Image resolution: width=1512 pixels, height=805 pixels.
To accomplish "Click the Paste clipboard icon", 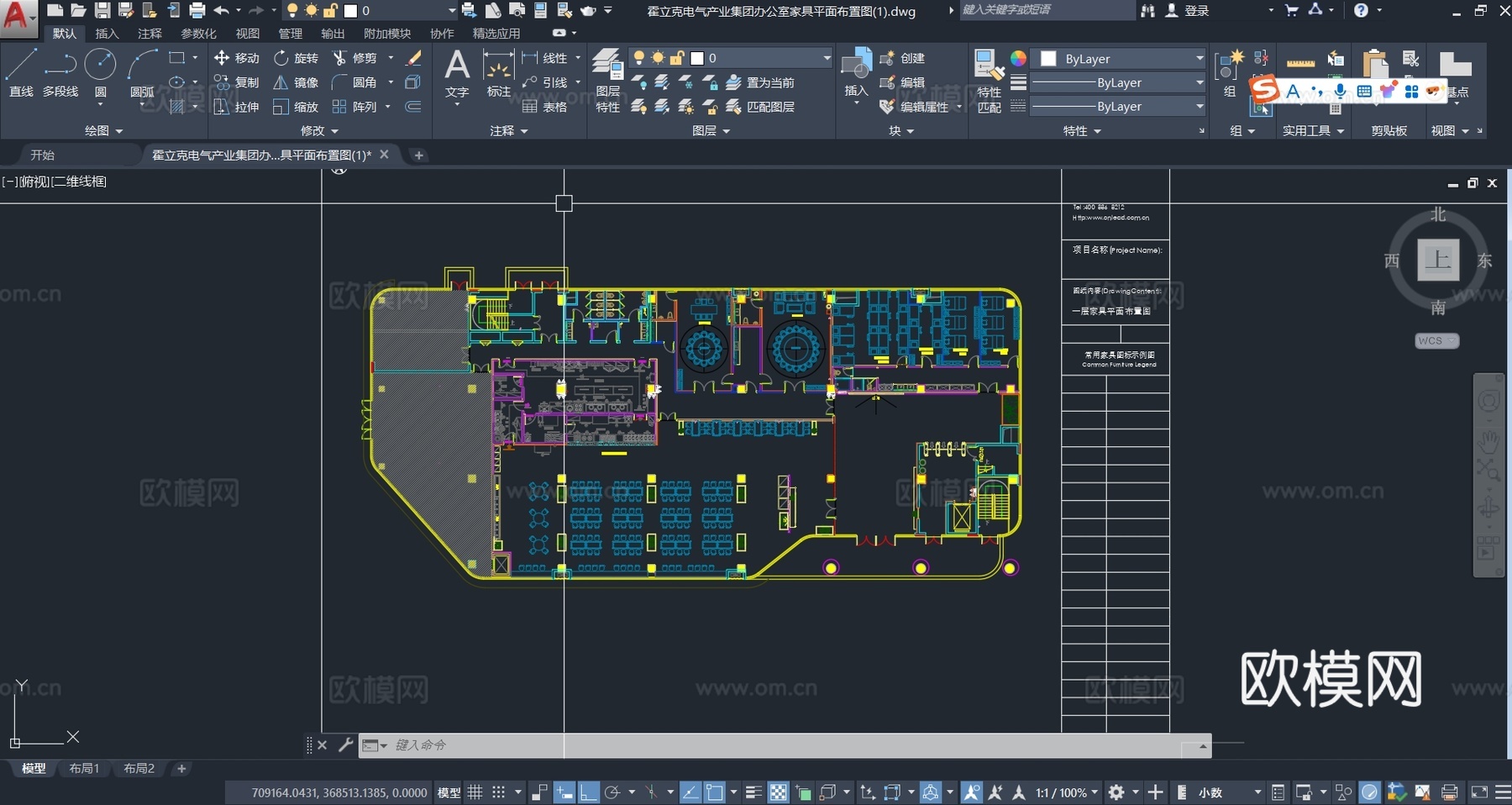I will (x=1375, y=64).
